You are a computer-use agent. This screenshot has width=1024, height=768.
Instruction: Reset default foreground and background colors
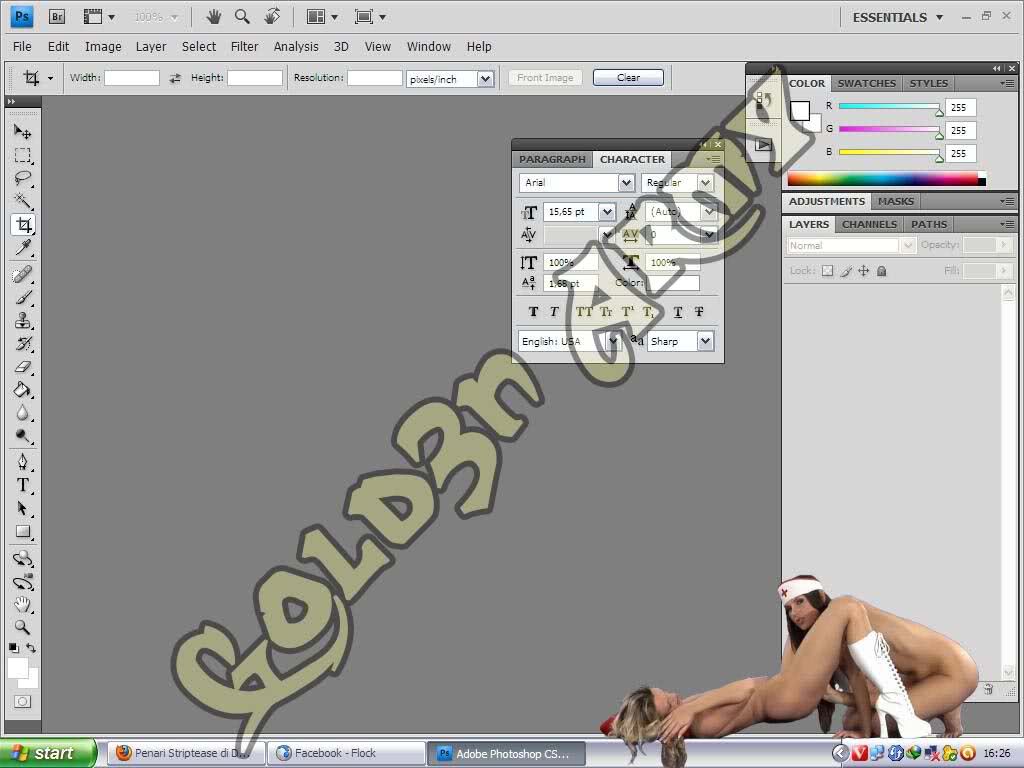click(x=14, y=648)
